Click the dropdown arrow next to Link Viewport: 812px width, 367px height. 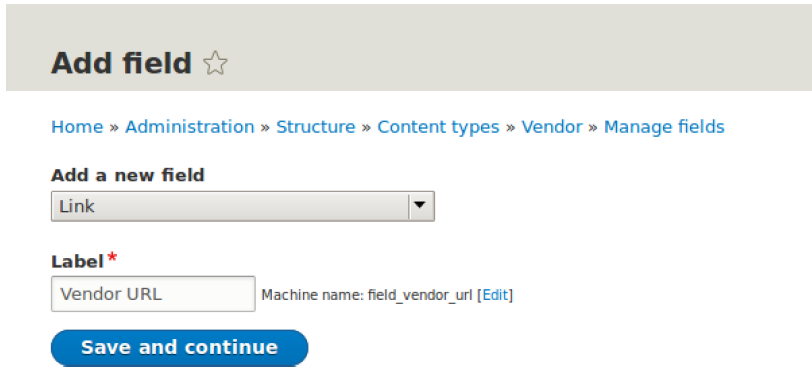coord(420,205)
